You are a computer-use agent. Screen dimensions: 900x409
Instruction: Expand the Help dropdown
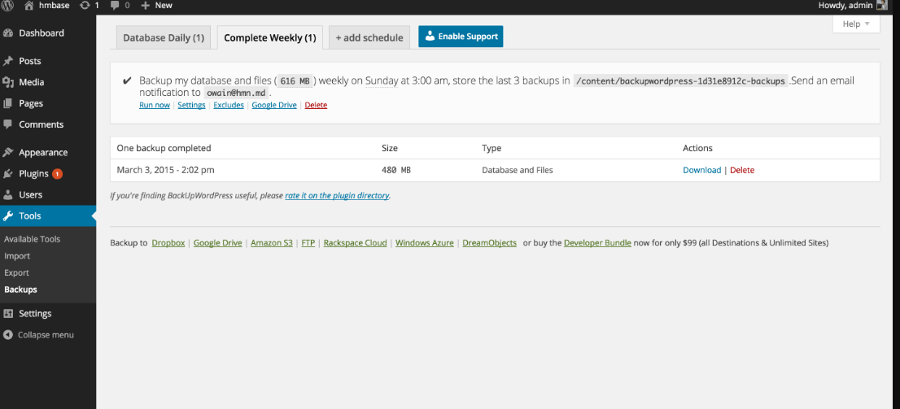856,24
